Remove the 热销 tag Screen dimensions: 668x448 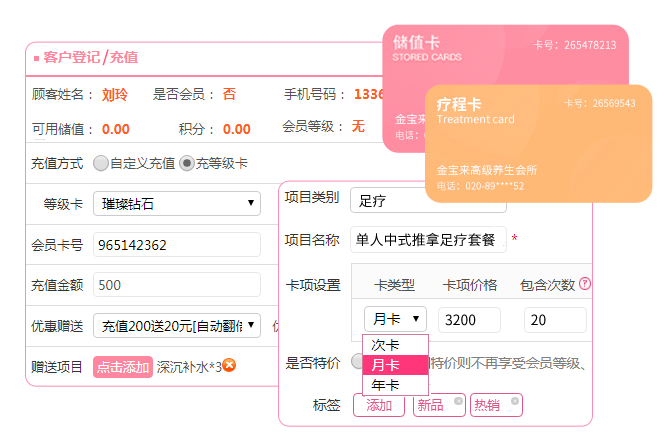[515, 401]
